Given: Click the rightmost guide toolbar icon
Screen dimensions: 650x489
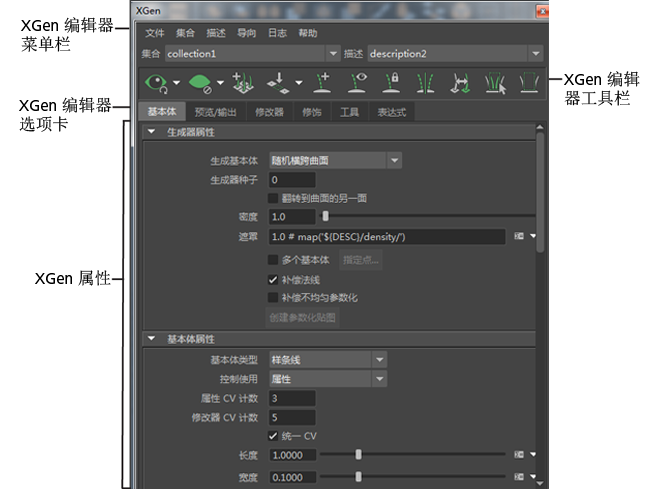Looking at the screenshot, I should tap(529, 83).
